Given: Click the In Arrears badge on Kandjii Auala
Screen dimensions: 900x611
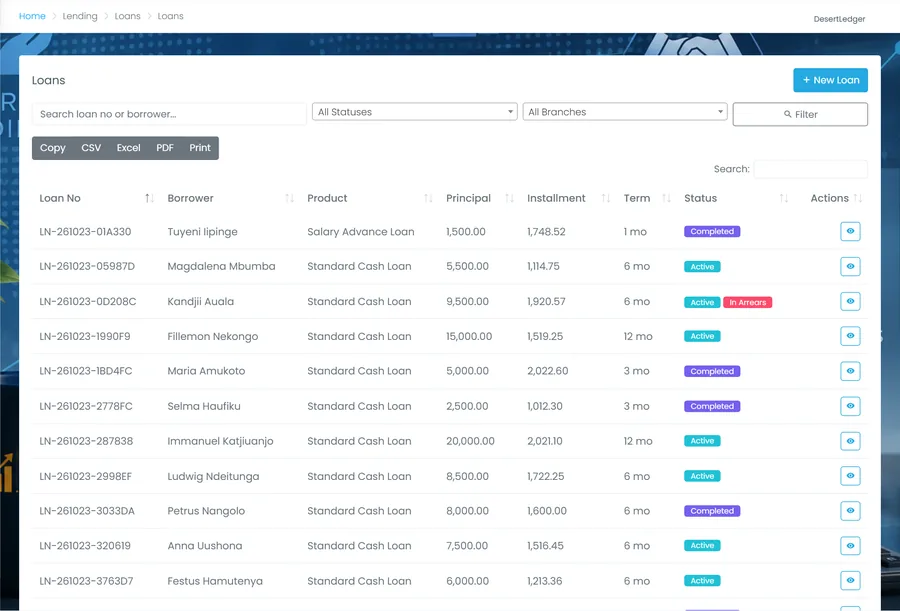Looking at the screenshot, I should (747, 302).
